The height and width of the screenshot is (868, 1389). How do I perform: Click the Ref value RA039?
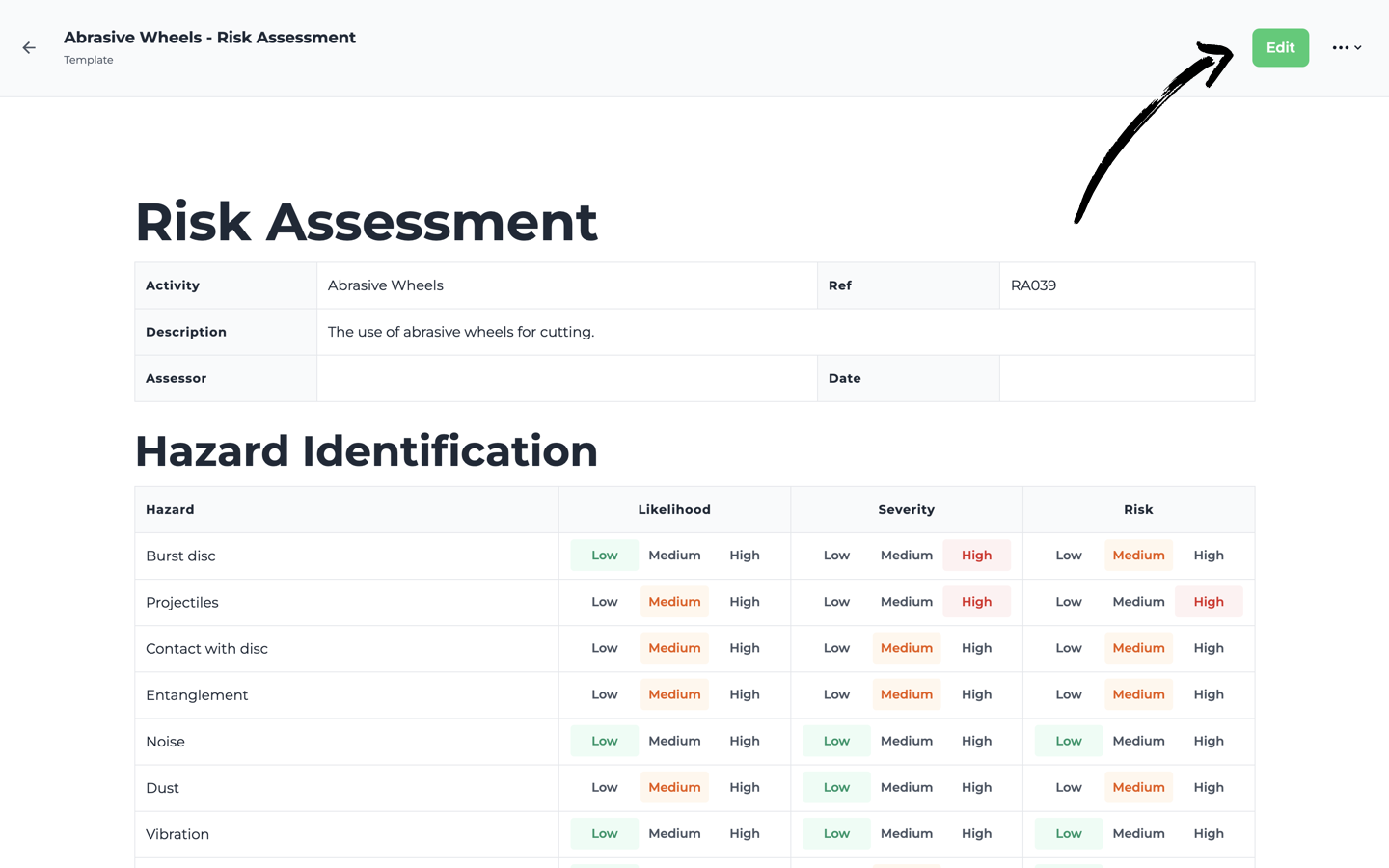point(1032,285)
